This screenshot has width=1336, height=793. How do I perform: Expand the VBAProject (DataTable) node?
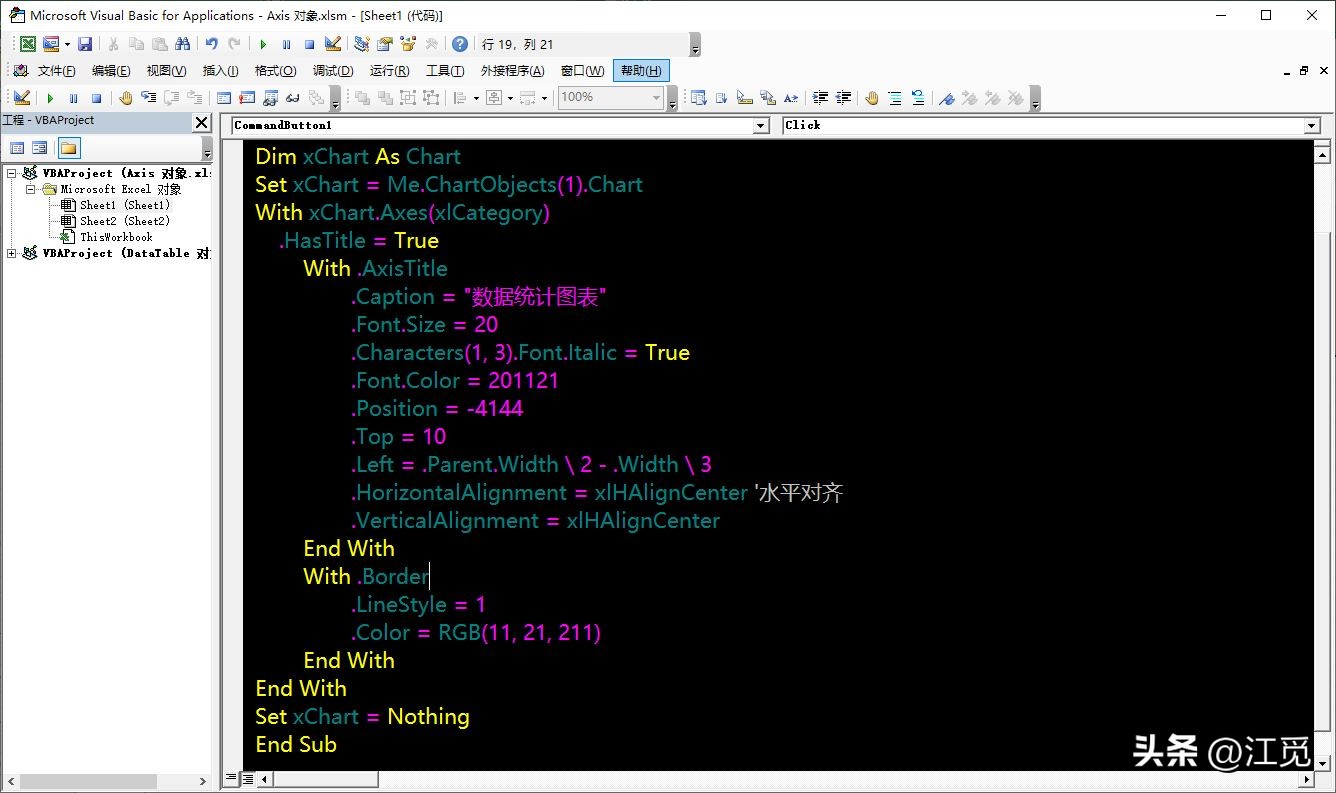[12, 253]
